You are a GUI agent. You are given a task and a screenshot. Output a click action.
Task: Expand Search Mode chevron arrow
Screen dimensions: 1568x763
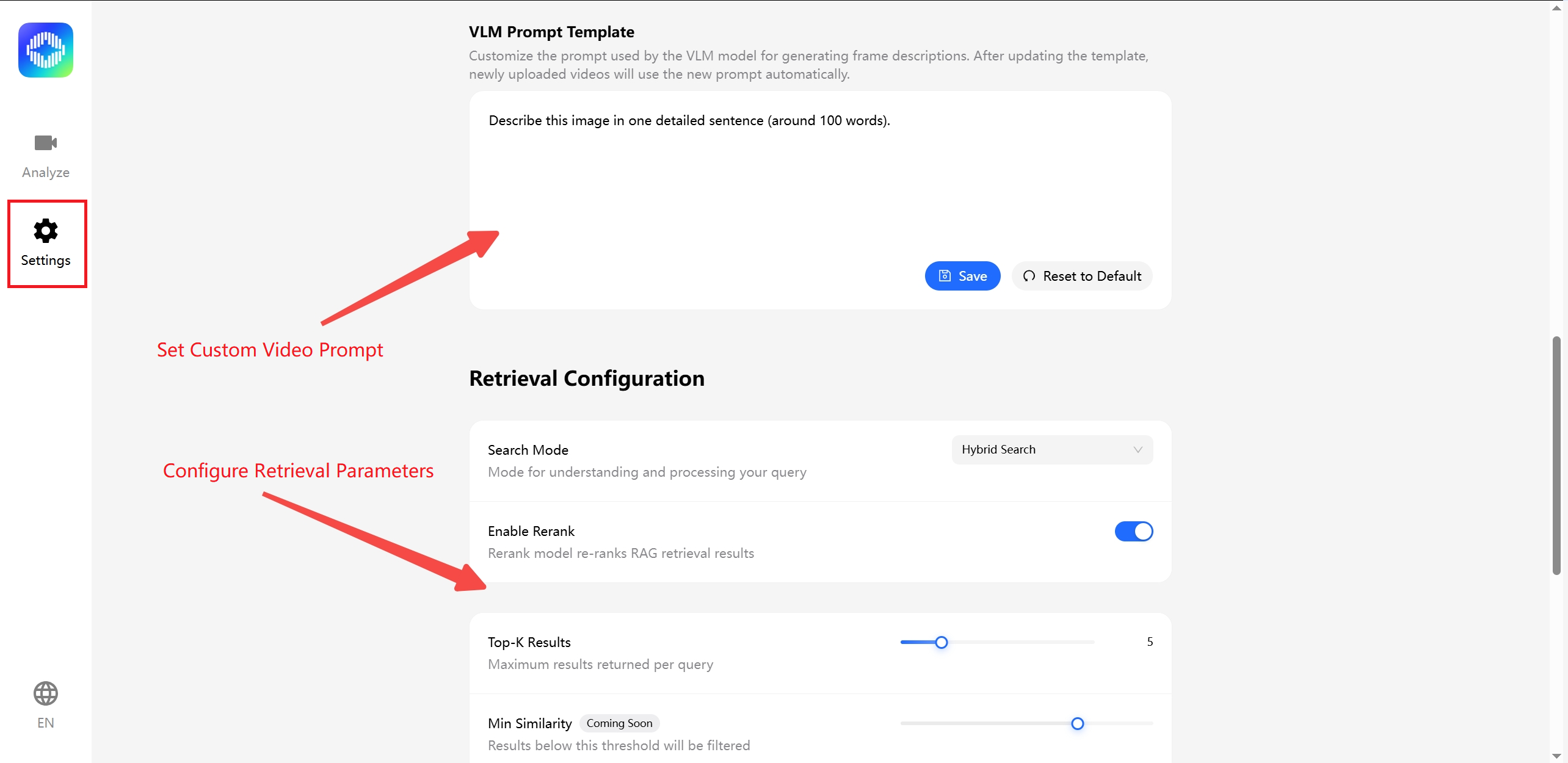coord(1138,450)
